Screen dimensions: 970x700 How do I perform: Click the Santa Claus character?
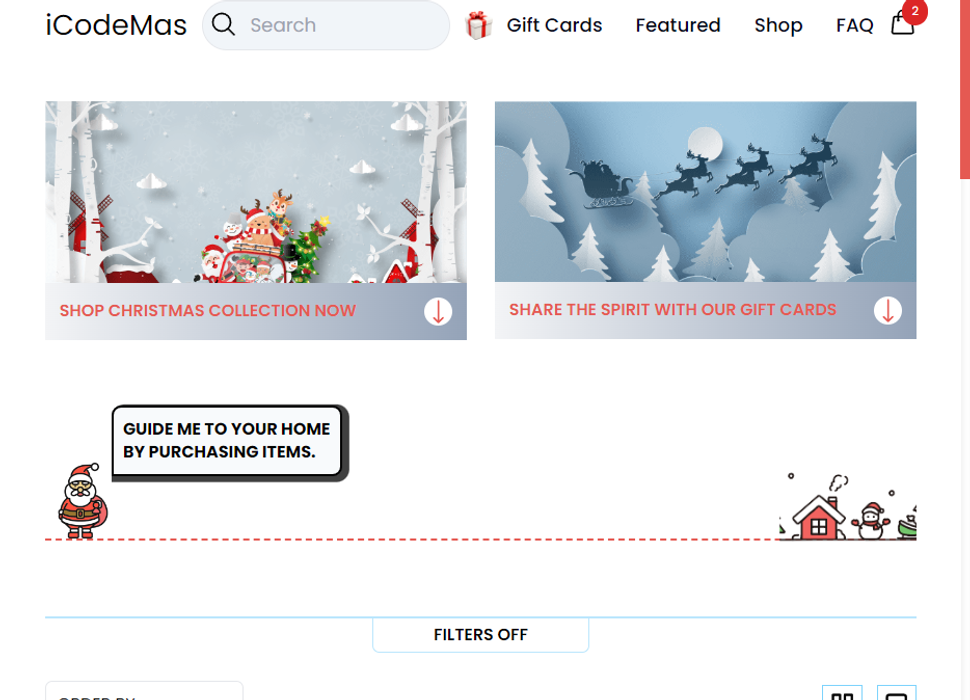[82, 501]
